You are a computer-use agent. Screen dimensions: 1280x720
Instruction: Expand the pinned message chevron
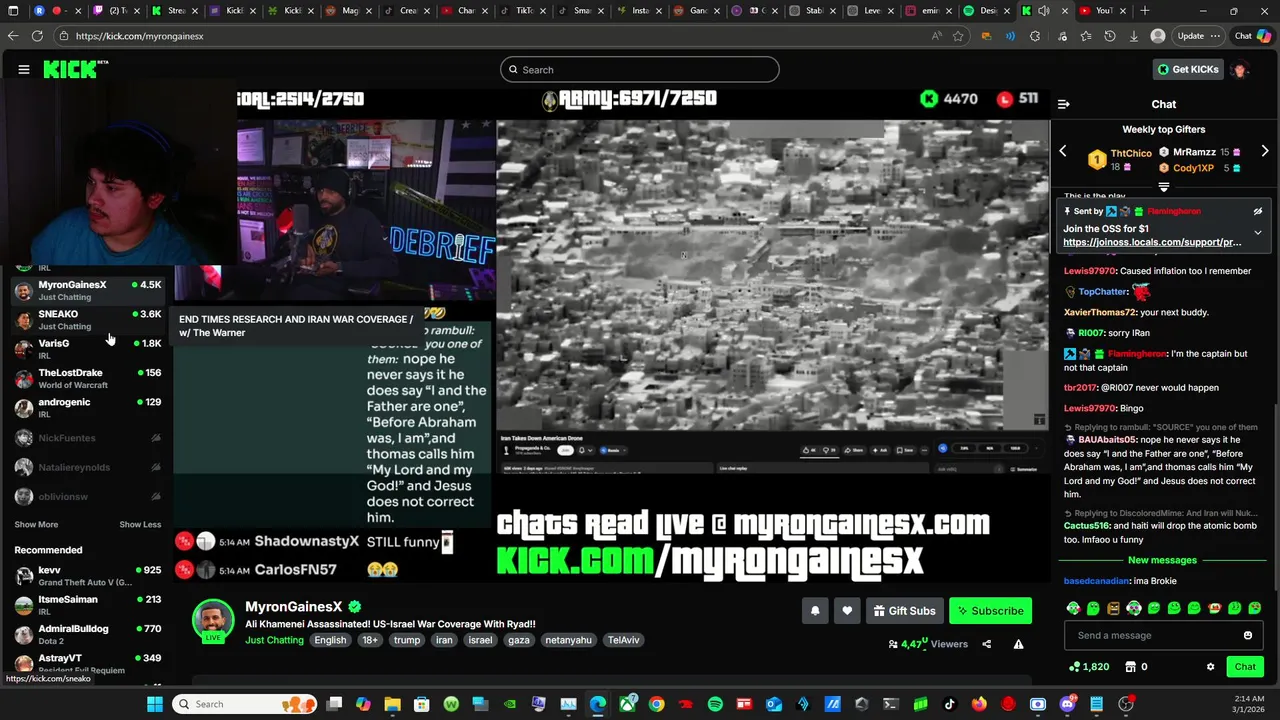coord(1258,233)
